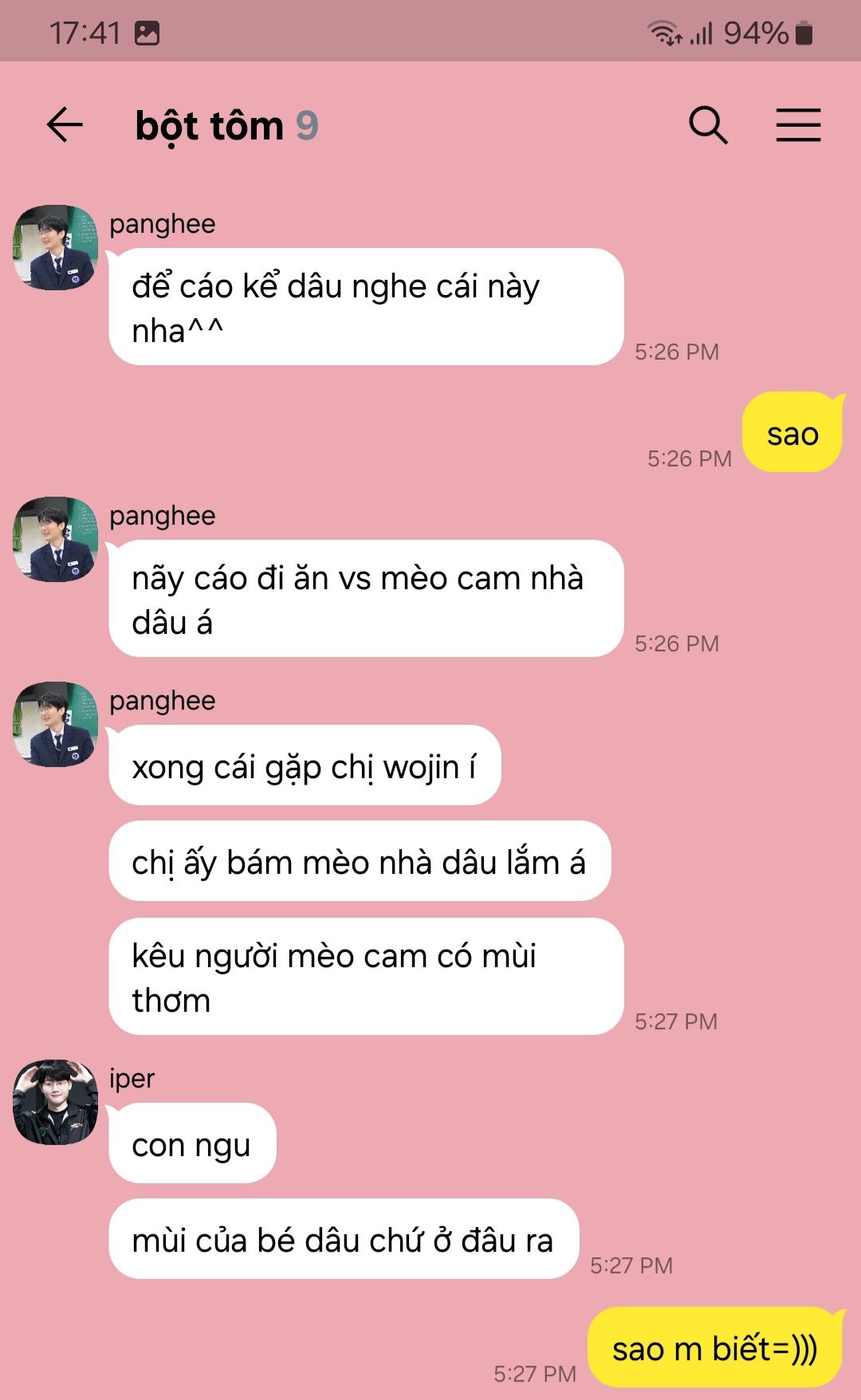Viewport: 861px width, 1400px height.
Task: Tap message 'chị ấy bám mèo nhà dâu lắm á'
Action: (360, 861)
